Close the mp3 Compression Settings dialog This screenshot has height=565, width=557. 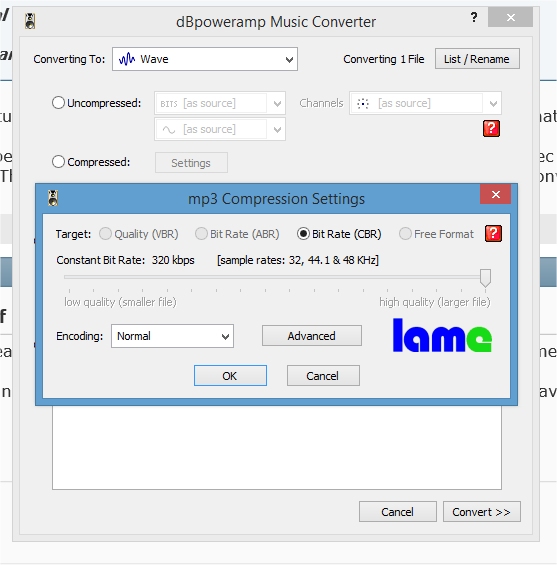[496, 195]
